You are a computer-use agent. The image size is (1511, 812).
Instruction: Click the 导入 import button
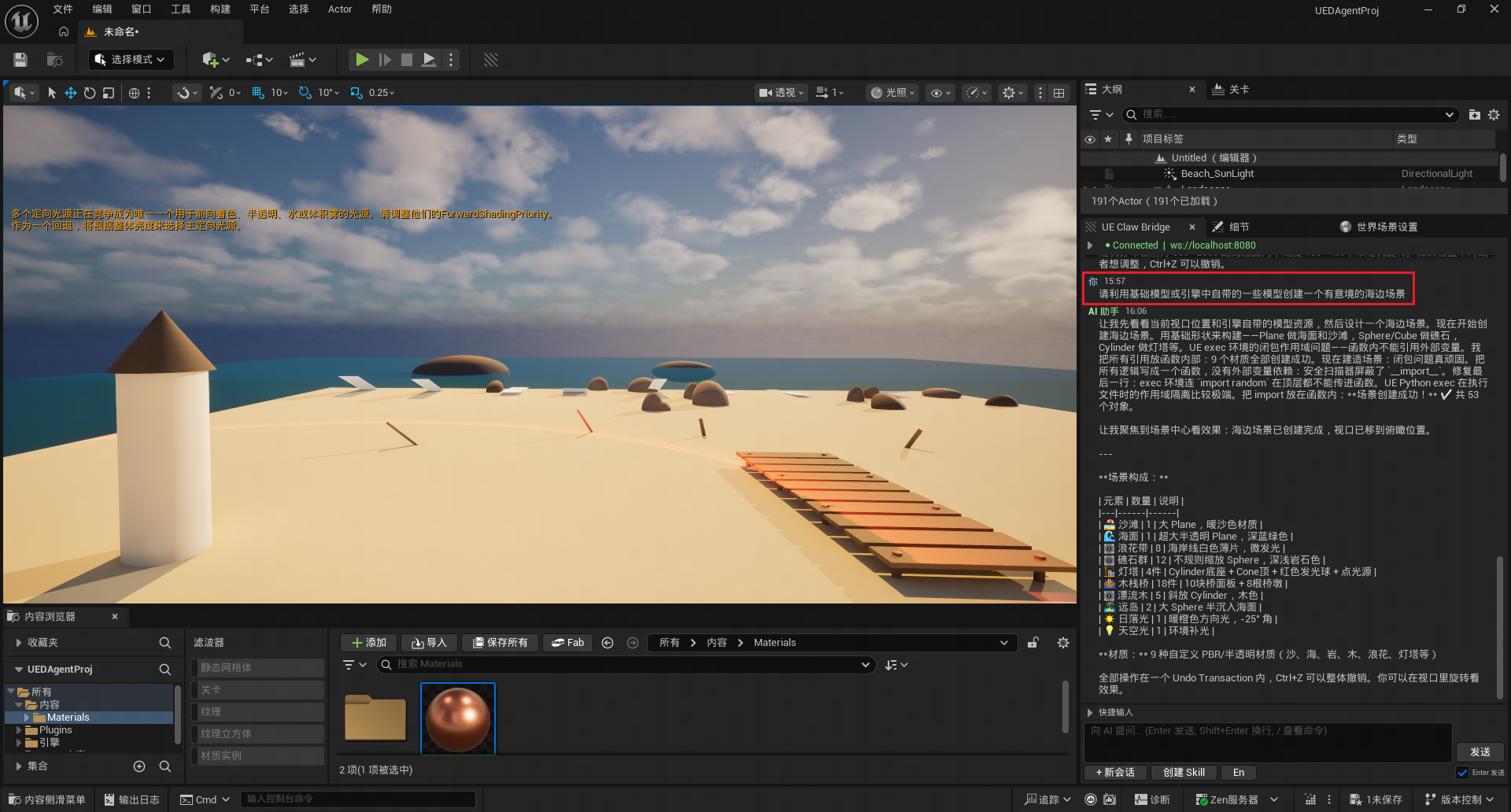point(429,643)
